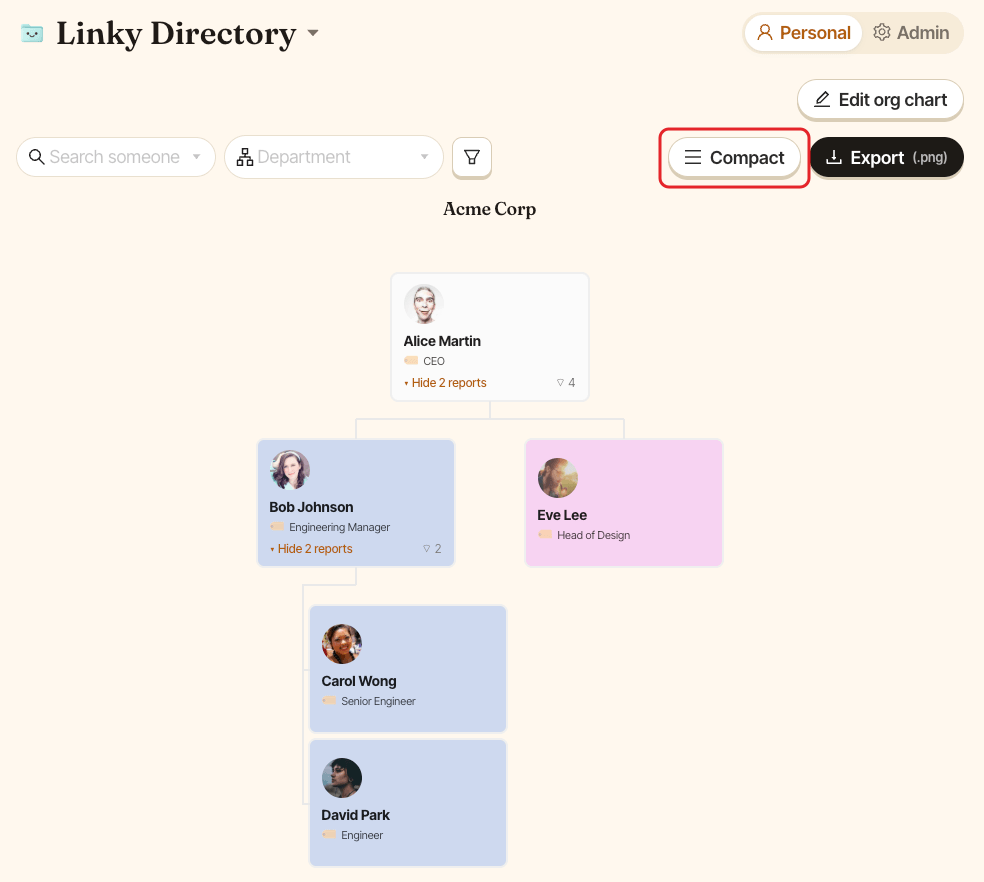Viewport: 984px width, 882px height.
Task: Open the Linky Directory title dropdown arrow
Action: click(x=313, y=33)
